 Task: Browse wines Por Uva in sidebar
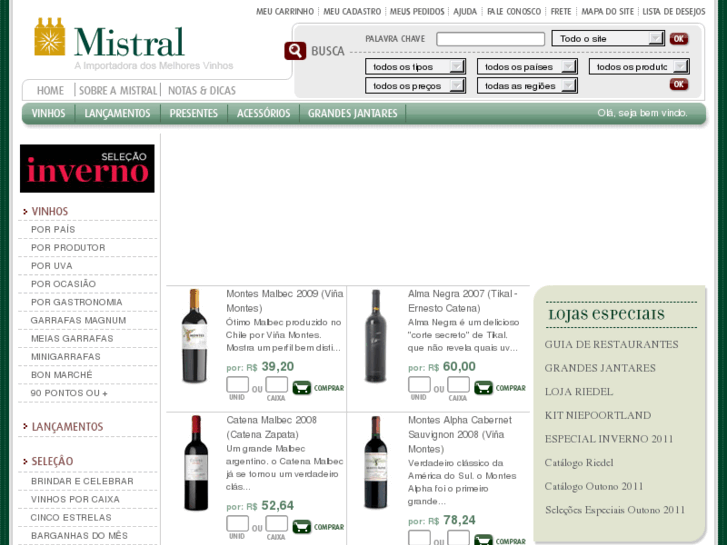coord(51,266)
